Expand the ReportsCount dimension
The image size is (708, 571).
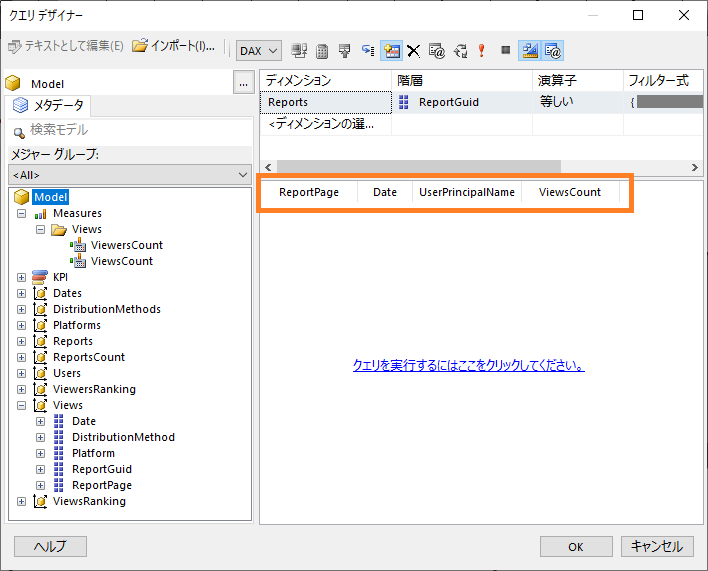(x=21, y=357)
